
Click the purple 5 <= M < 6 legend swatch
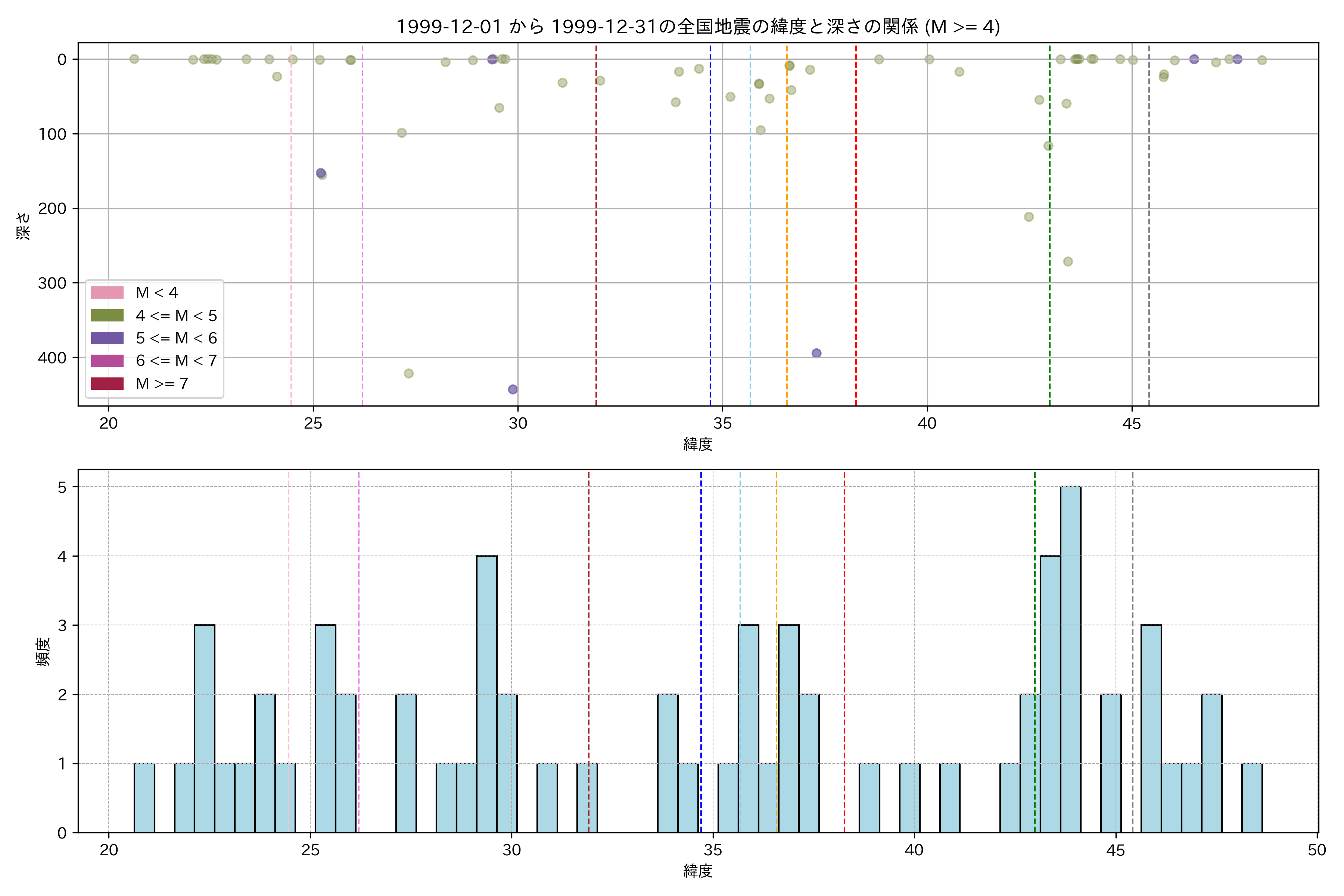coord(107,338)
